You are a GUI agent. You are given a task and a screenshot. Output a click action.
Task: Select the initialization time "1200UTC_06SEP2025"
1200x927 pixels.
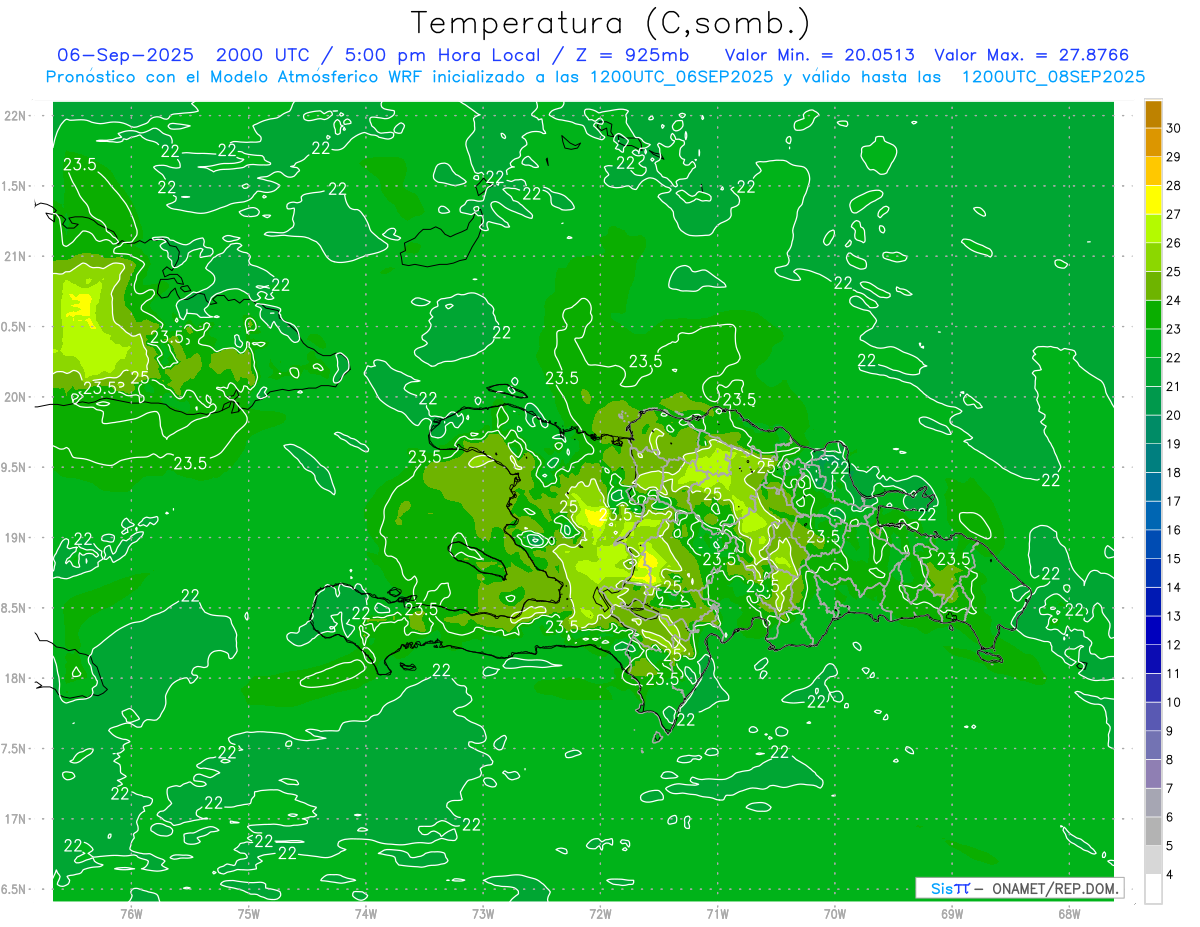point(679,77)
